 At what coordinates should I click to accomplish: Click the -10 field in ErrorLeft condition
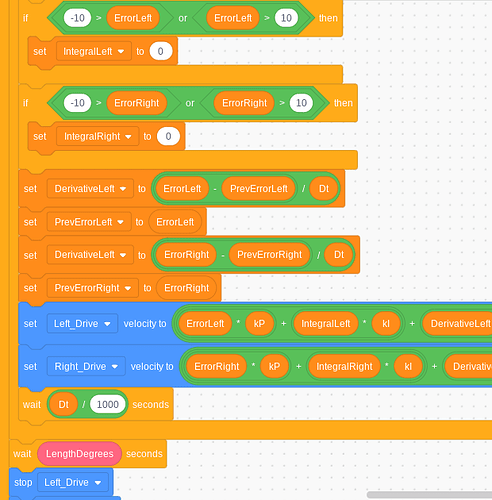point(77,18)
